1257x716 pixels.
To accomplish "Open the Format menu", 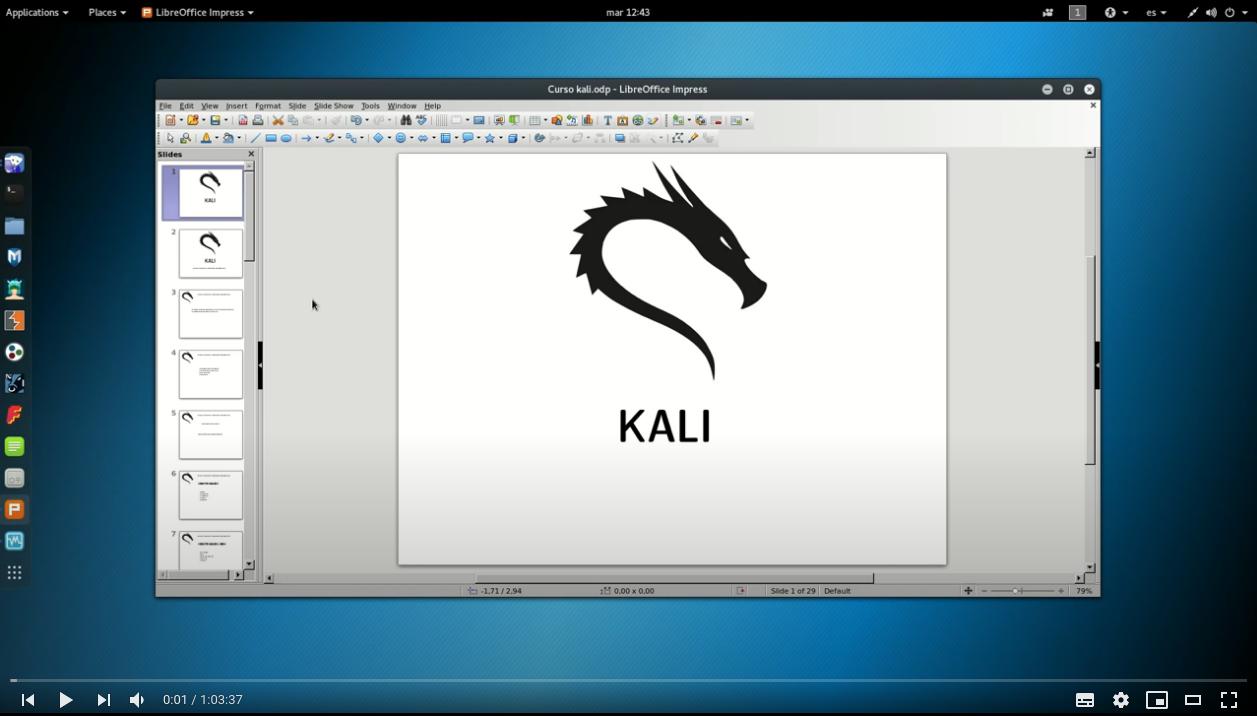I will pyautogui.click(x=267, y=105).
